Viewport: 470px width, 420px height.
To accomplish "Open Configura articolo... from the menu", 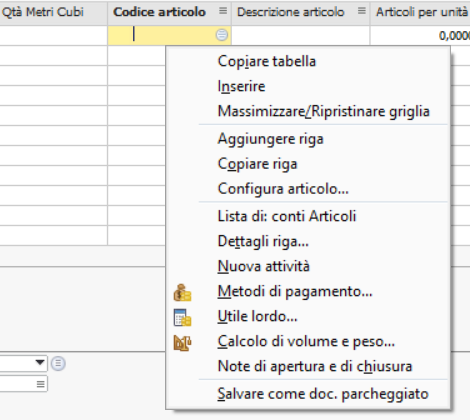I will click(x=283, y=189).
